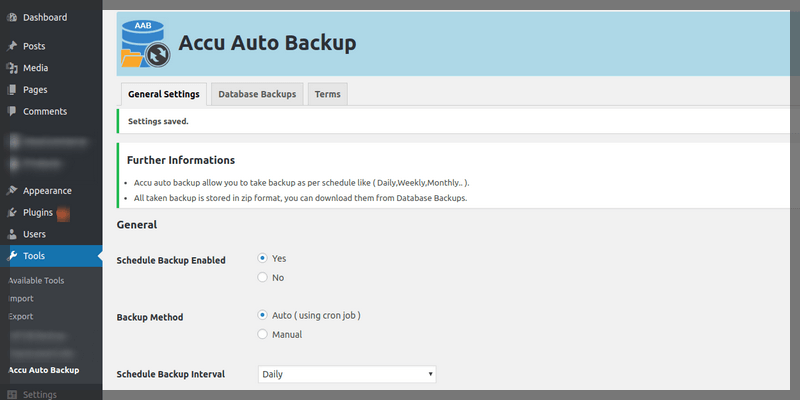Click the Pages icon in sidebar

coord(11,90)
